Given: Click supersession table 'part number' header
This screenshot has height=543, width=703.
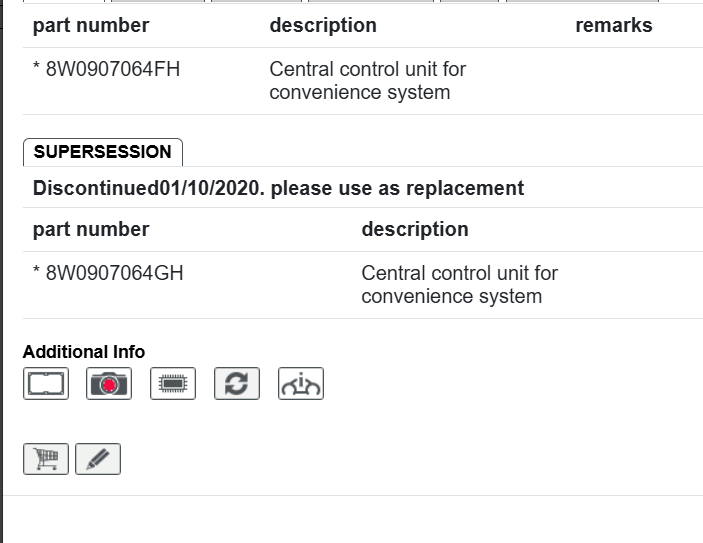Looking at the screenshot, I should tap(91, 229).
